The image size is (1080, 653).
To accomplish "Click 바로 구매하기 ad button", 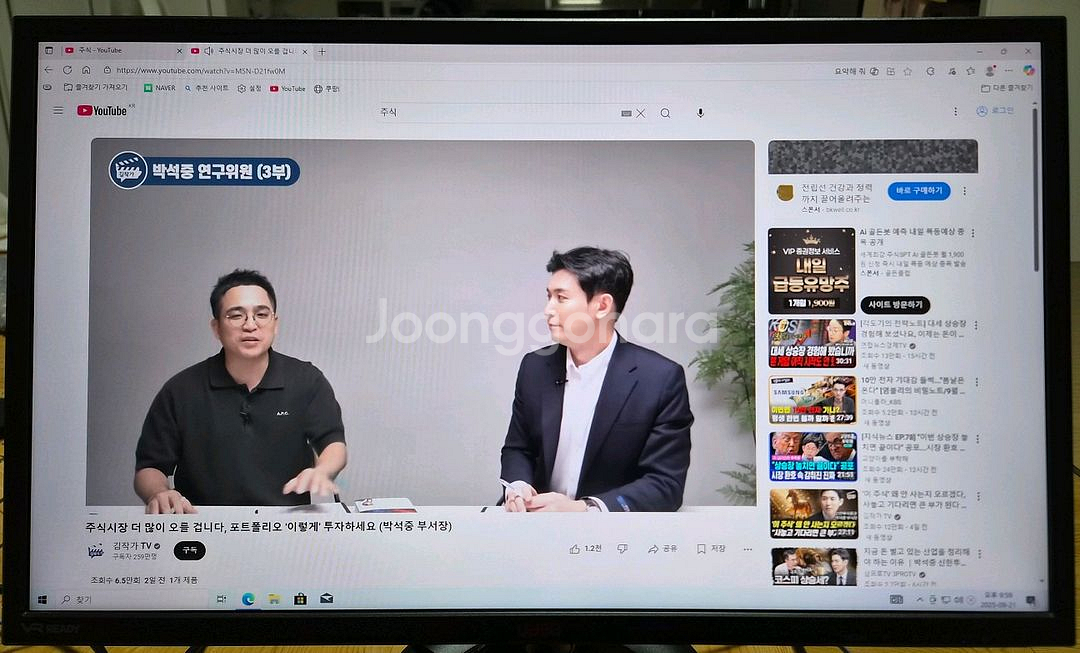I will pos(918,190).
